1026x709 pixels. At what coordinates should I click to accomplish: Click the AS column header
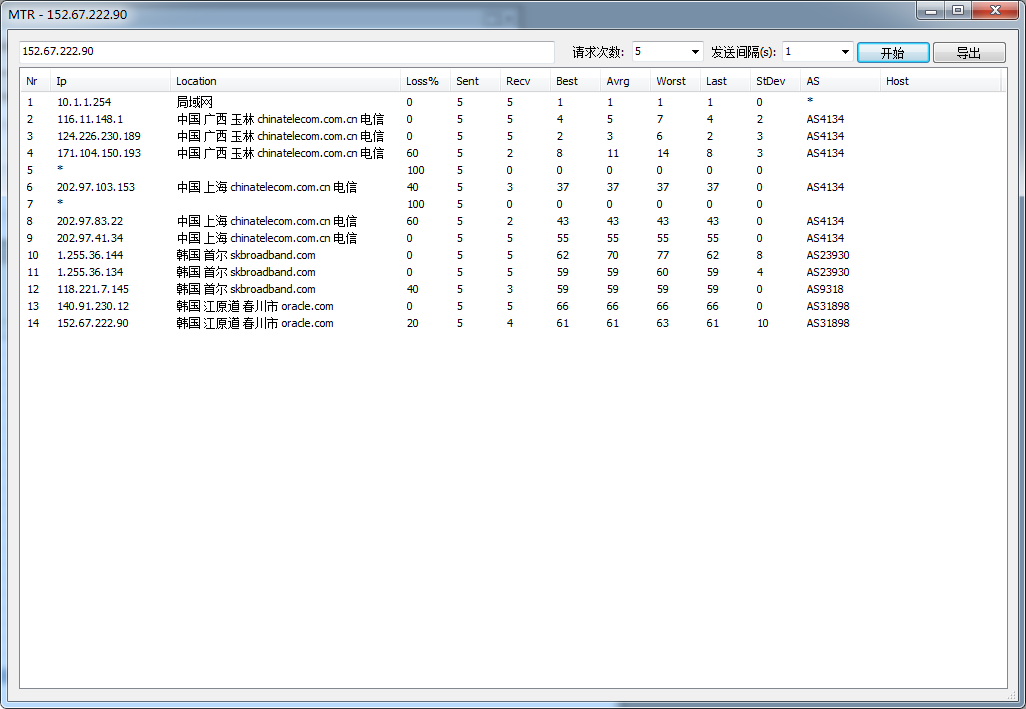tap(840, 81)
